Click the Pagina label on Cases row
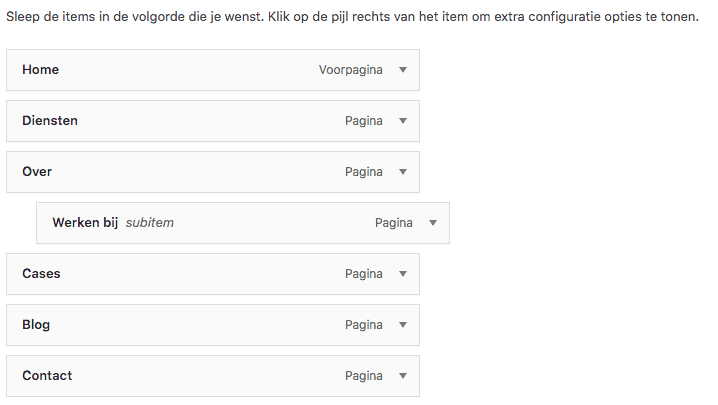The height and width of the screenshot is (405, 718). click(x=364, y=274)
